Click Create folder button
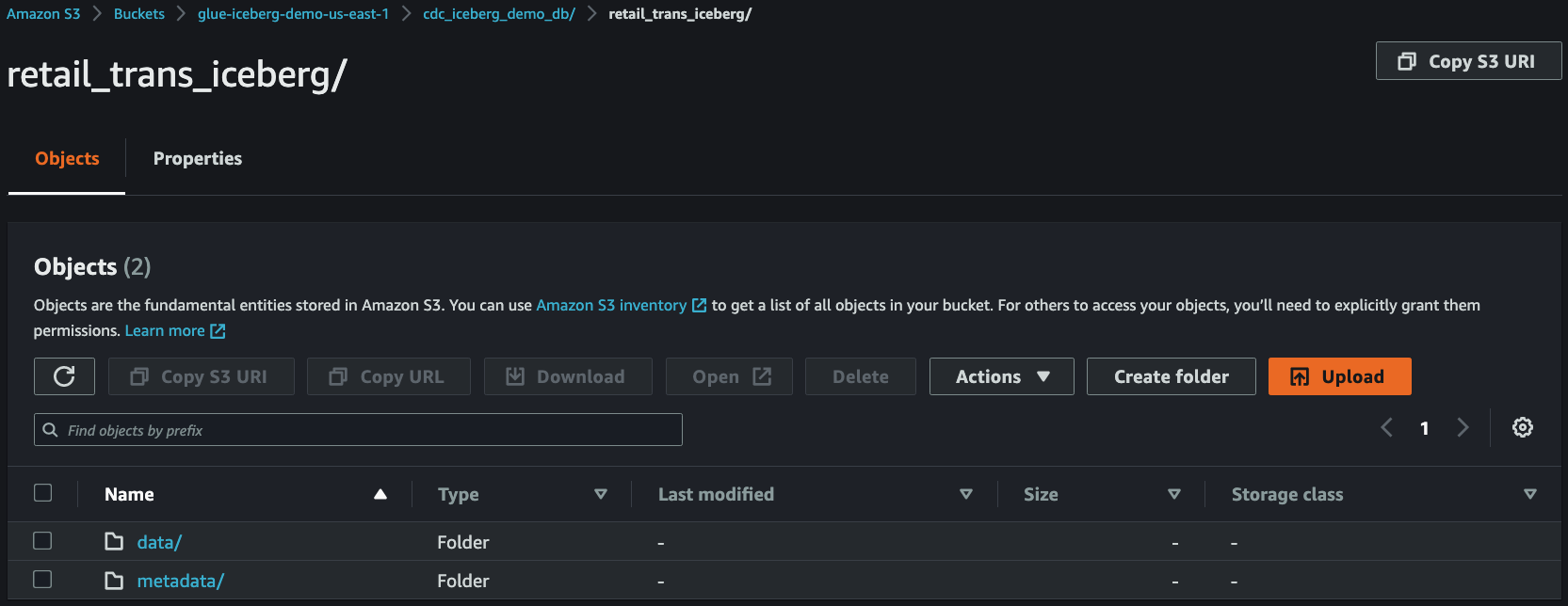 point(1172,376)
